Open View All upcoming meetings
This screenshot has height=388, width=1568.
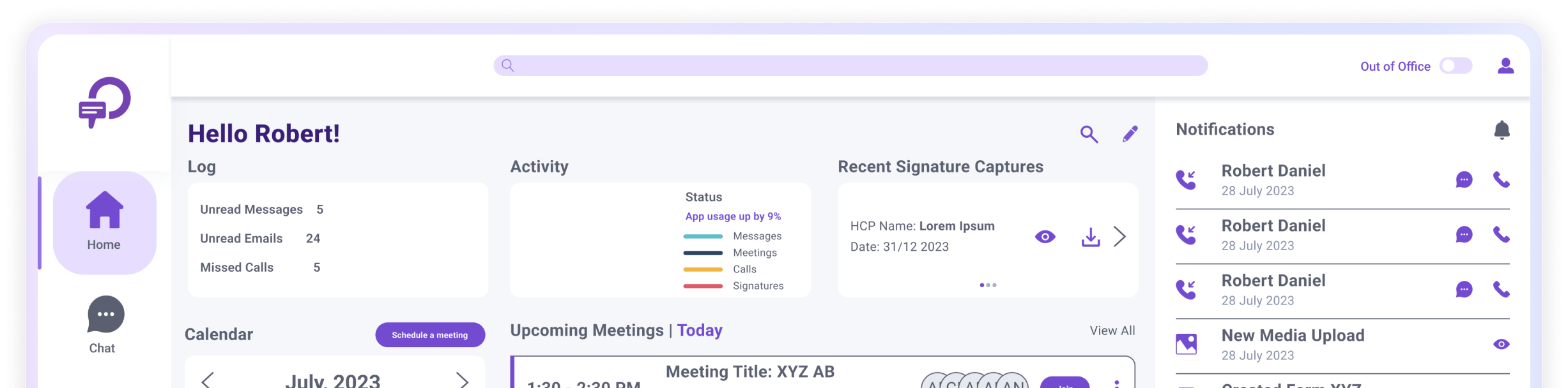point(1112,331)
